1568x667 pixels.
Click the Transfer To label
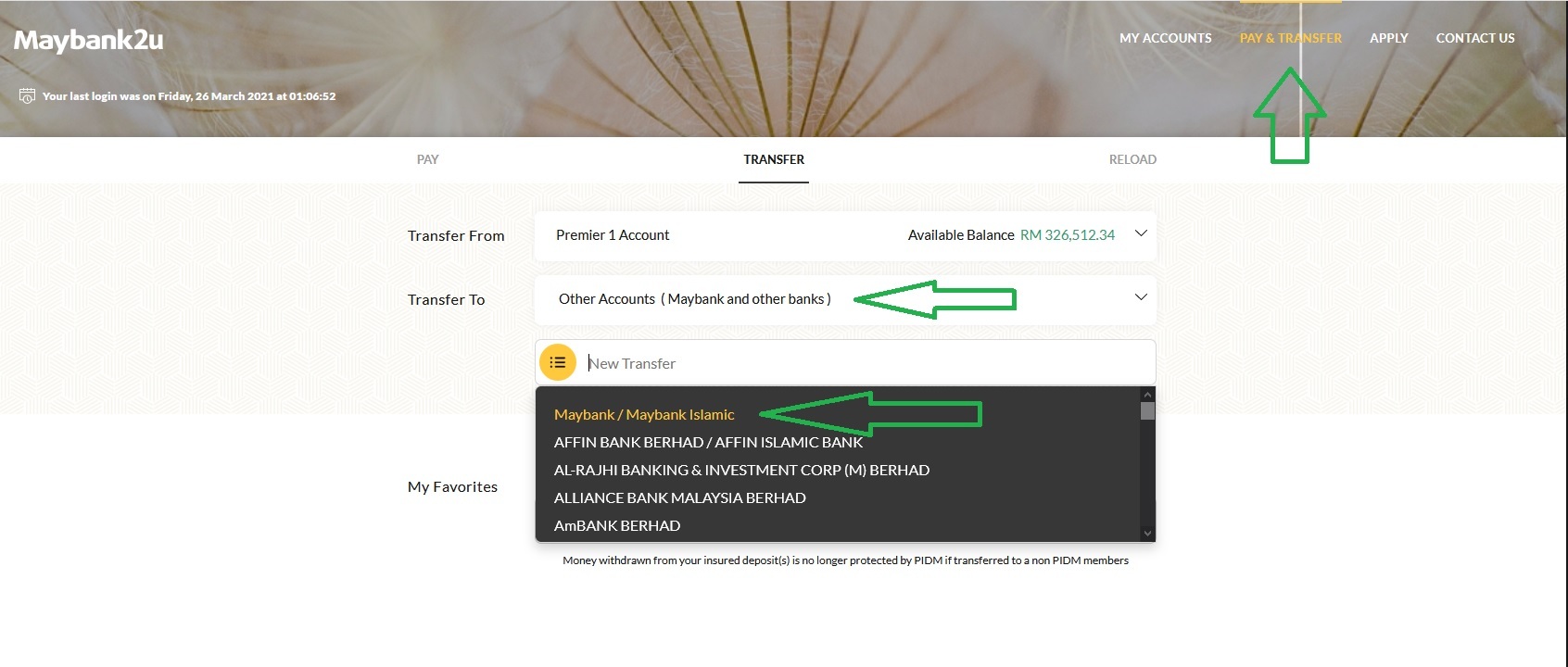(446, 300)
